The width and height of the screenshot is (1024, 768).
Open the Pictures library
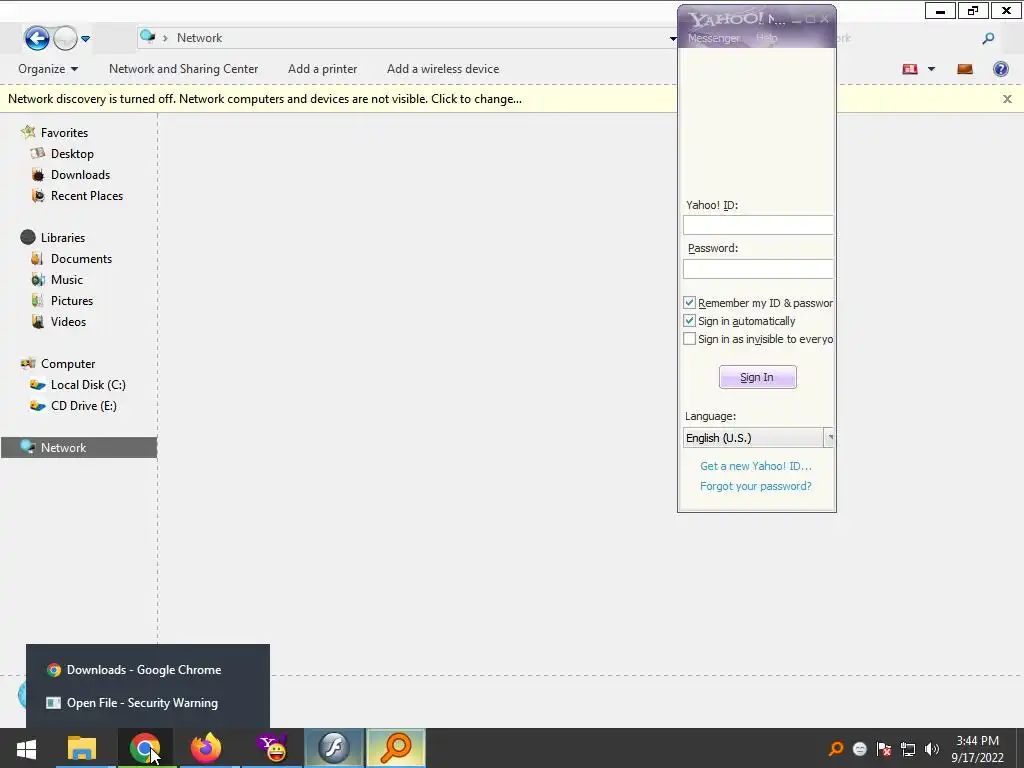pyautogui.click(x=72, y=300)
